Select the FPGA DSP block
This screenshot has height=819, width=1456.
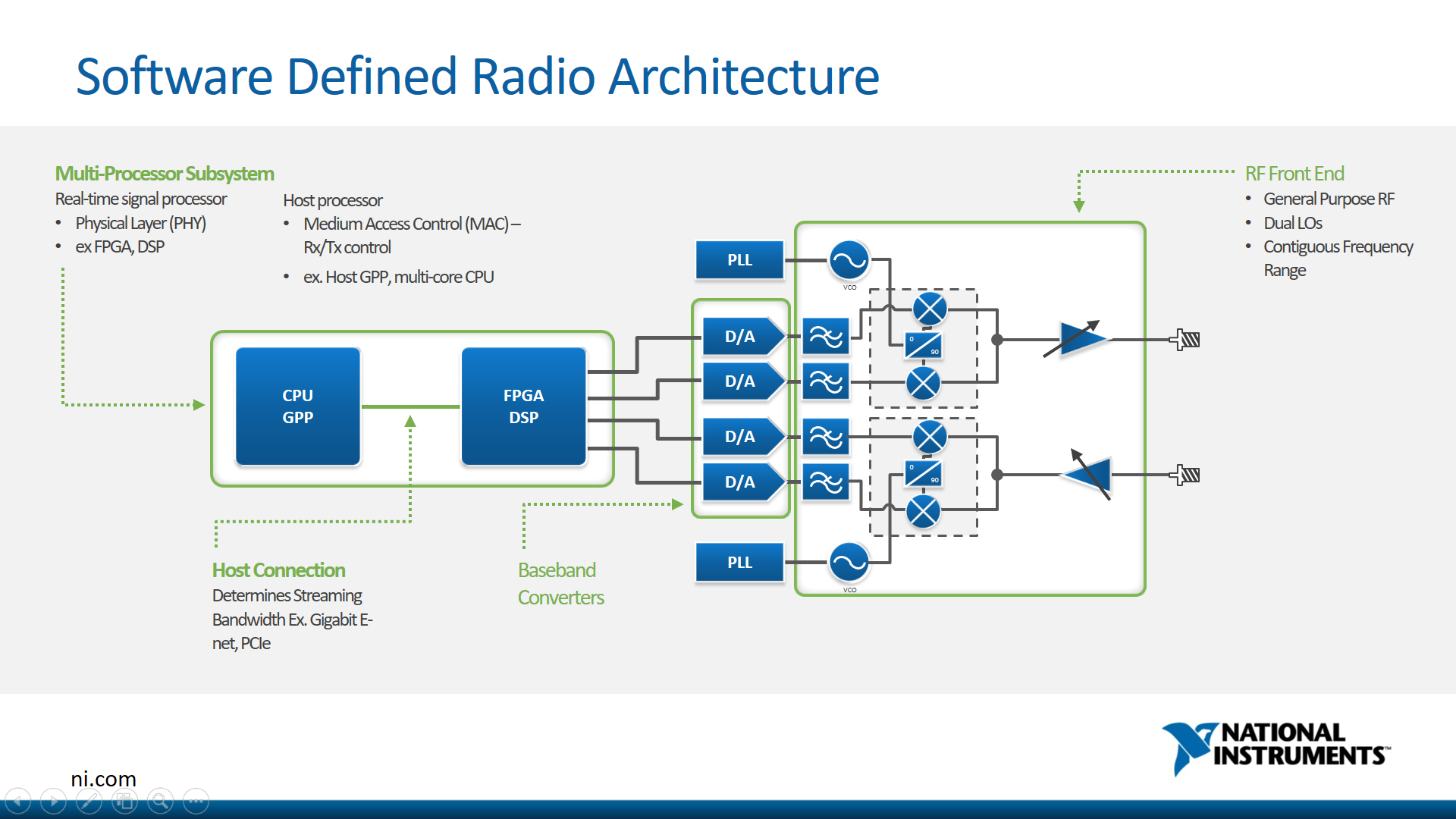pos(523,406)
